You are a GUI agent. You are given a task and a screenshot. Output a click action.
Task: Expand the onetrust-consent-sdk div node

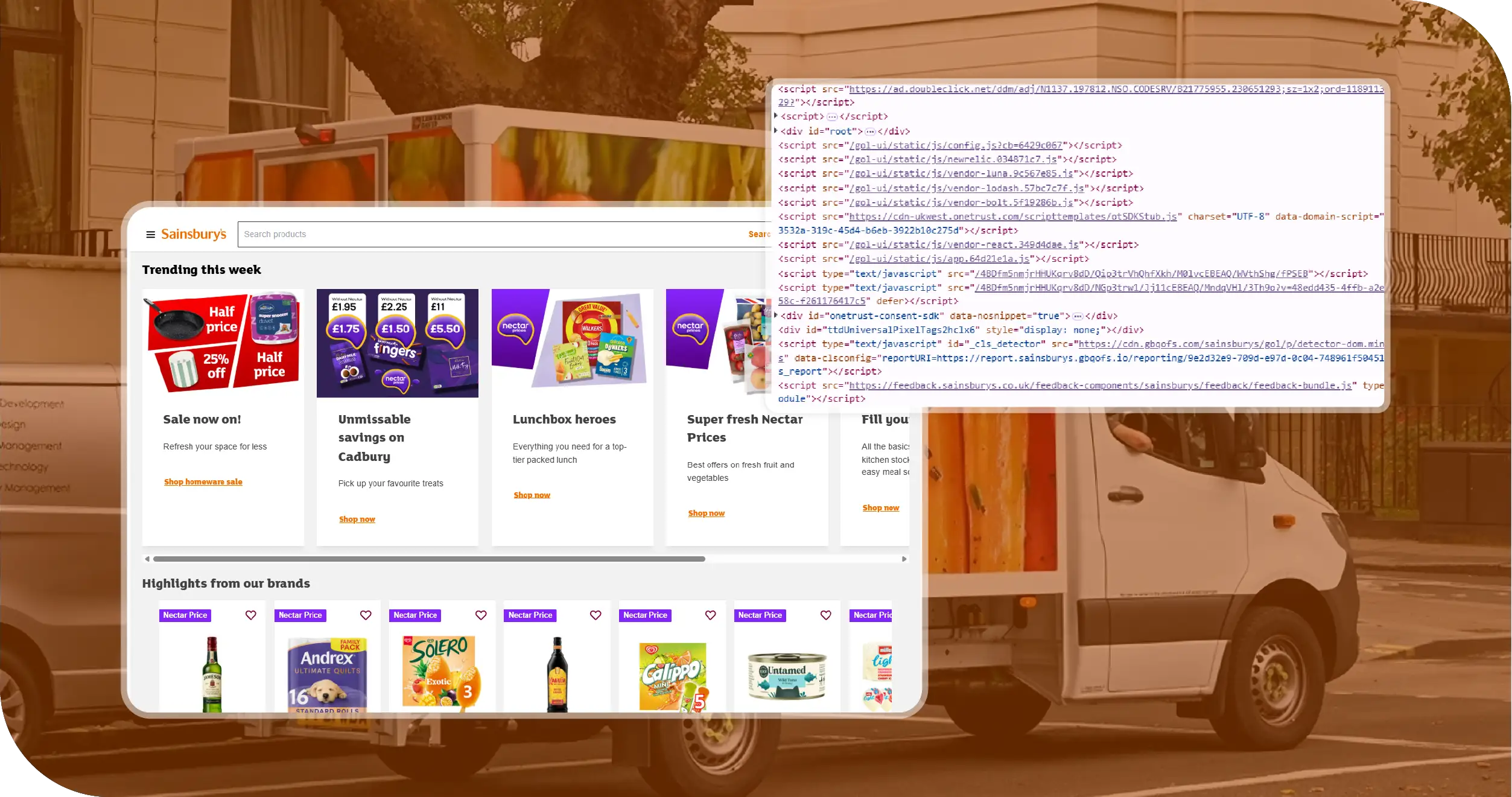click(776, 315)
